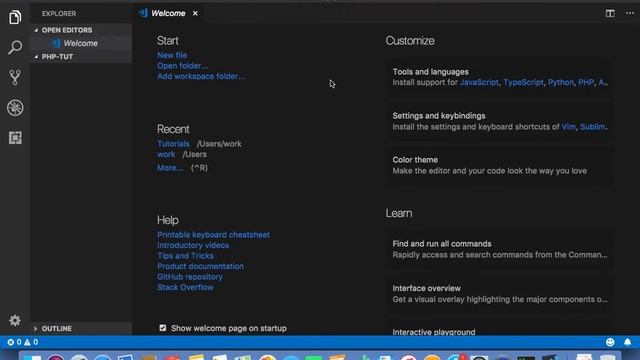Open the recent work folder
Image resolution: width=640 pixels, height=360 pixels.
[166, 154]
